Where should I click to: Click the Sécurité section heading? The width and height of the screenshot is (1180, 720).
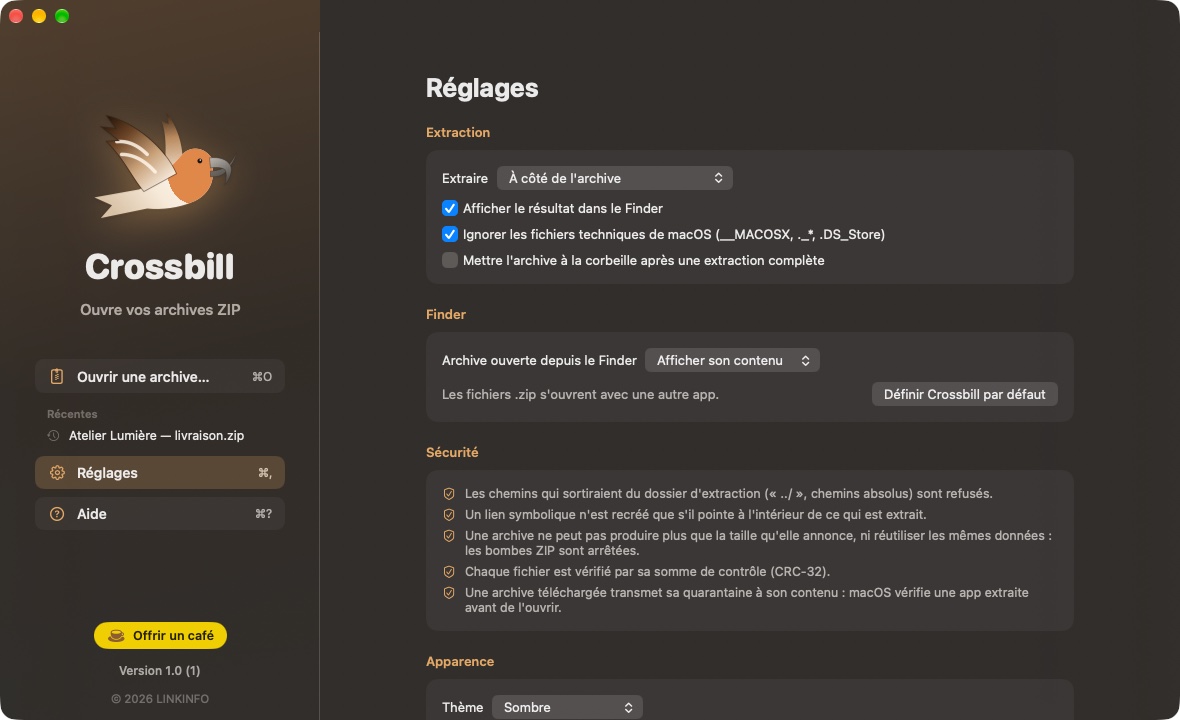coord(452,452)
